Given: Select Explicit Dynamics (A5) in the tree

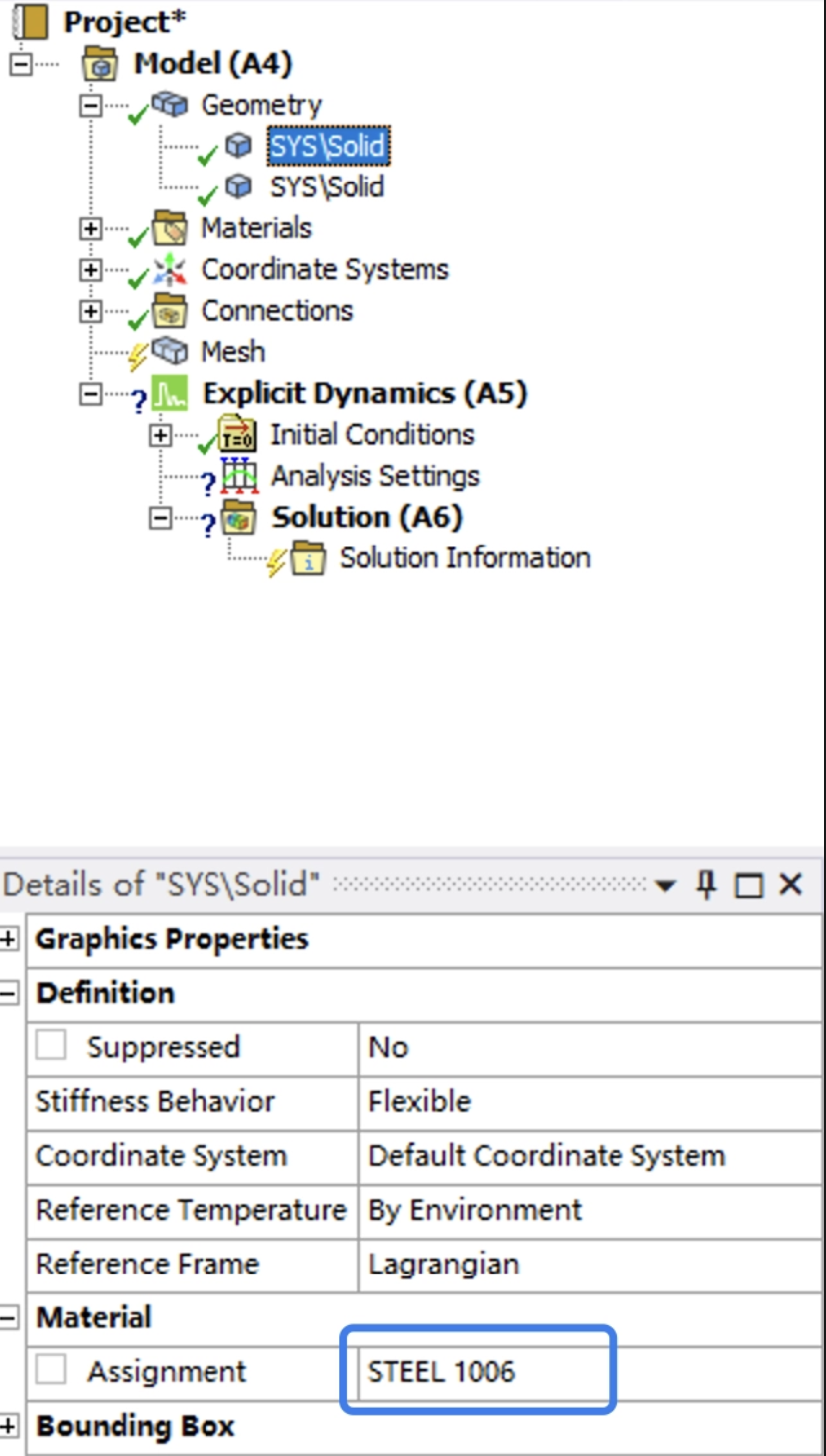Looking at the screenshot, I should pos(364,394).
